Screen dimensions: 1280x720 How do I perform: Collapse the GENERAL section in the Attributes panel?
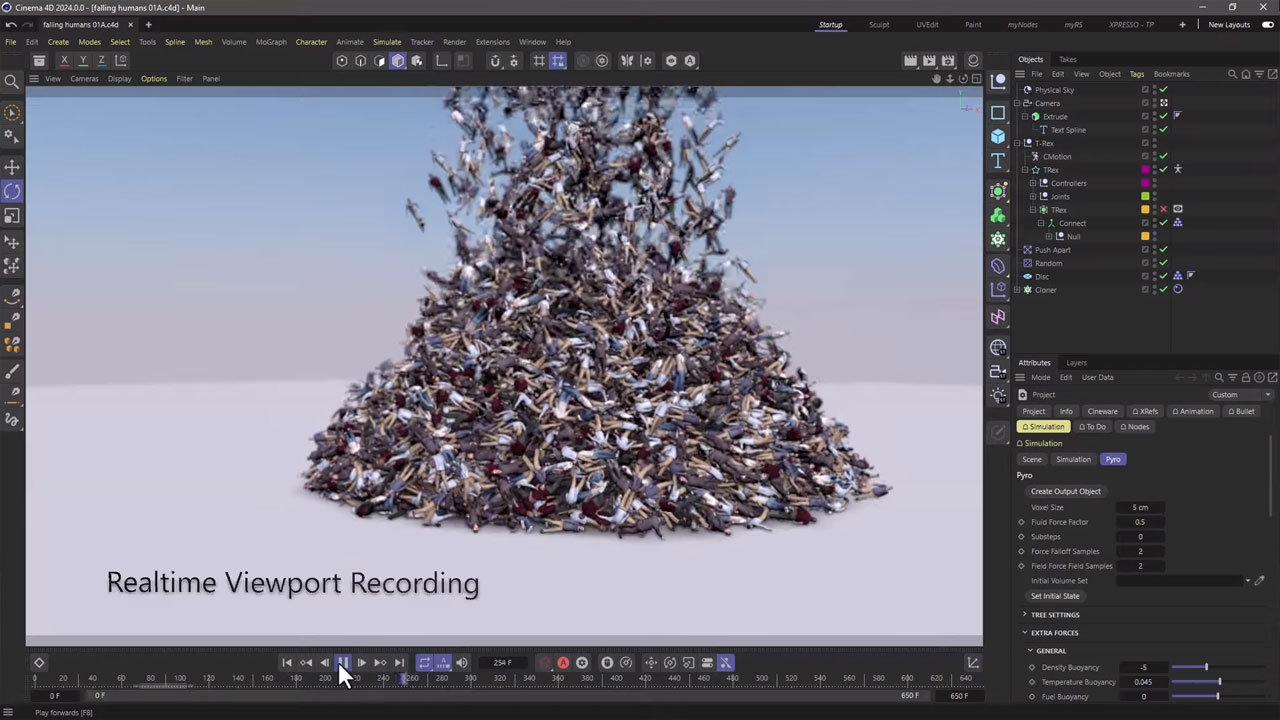click(x=1030, y=650)
